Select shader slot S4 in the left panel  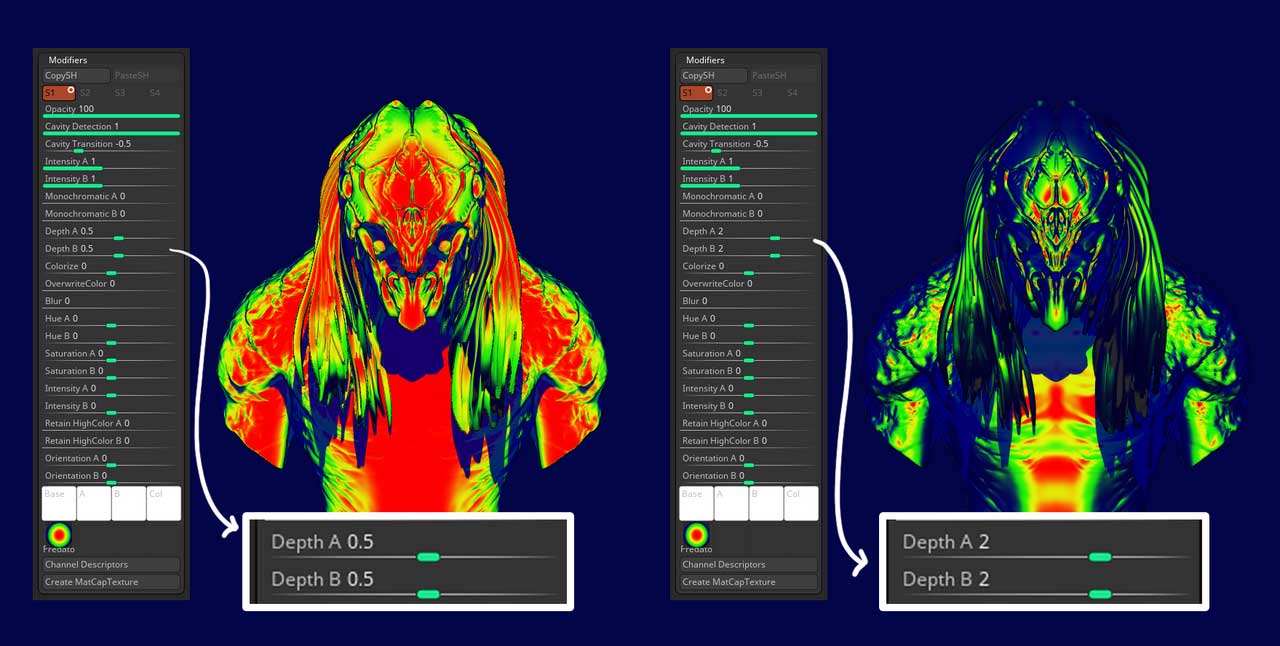click(163, 93)
